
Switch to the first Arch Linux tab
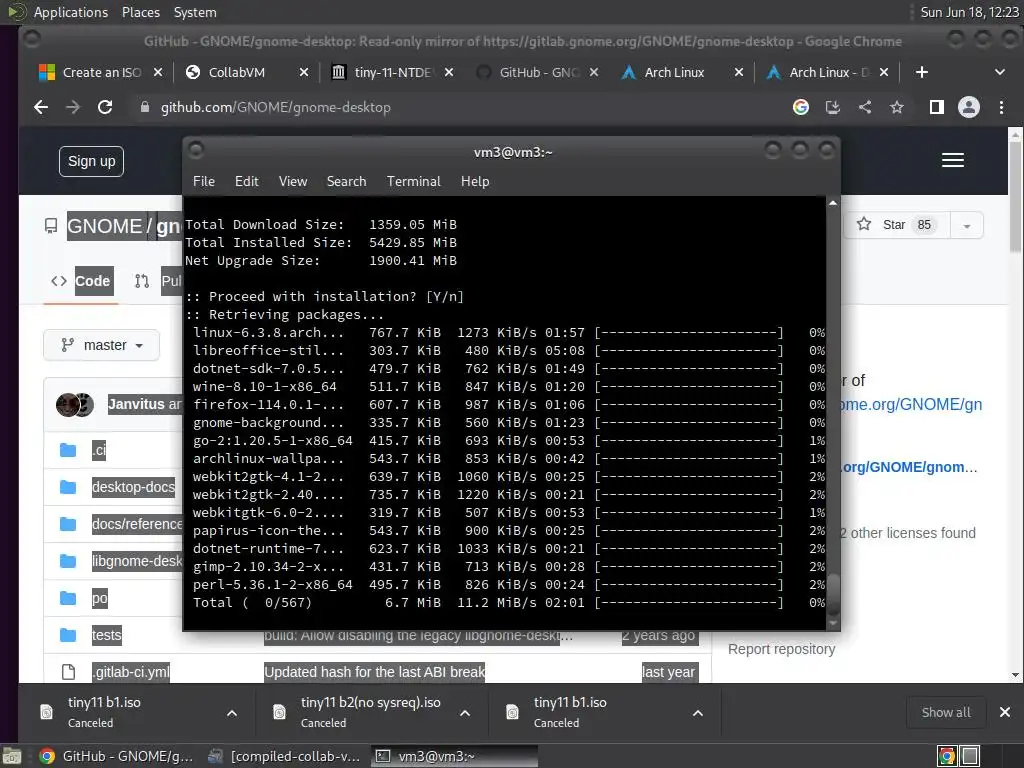[682, 72]
